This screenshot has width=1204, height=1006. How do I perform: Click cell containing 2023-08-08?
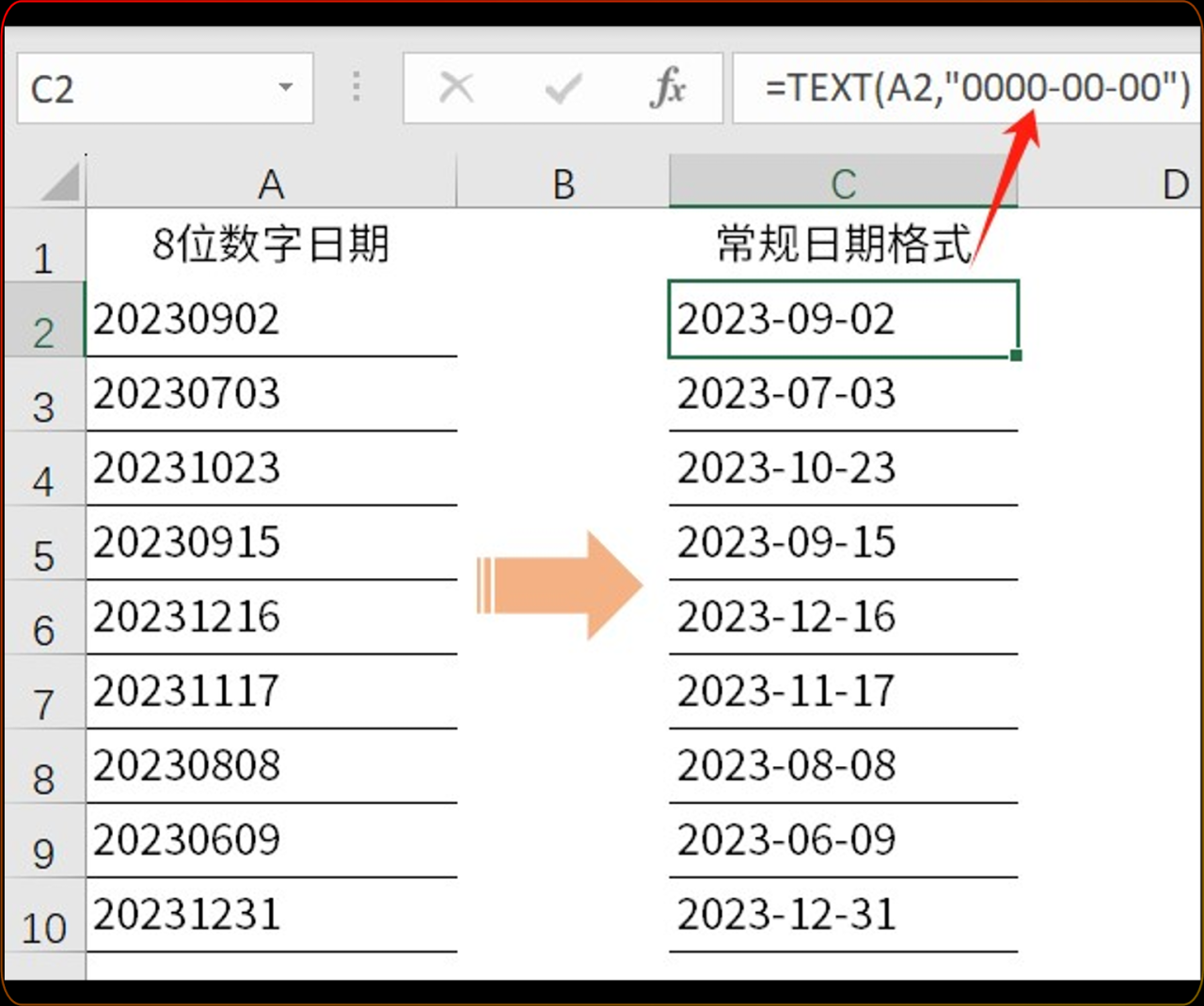[x=844, y=765]
